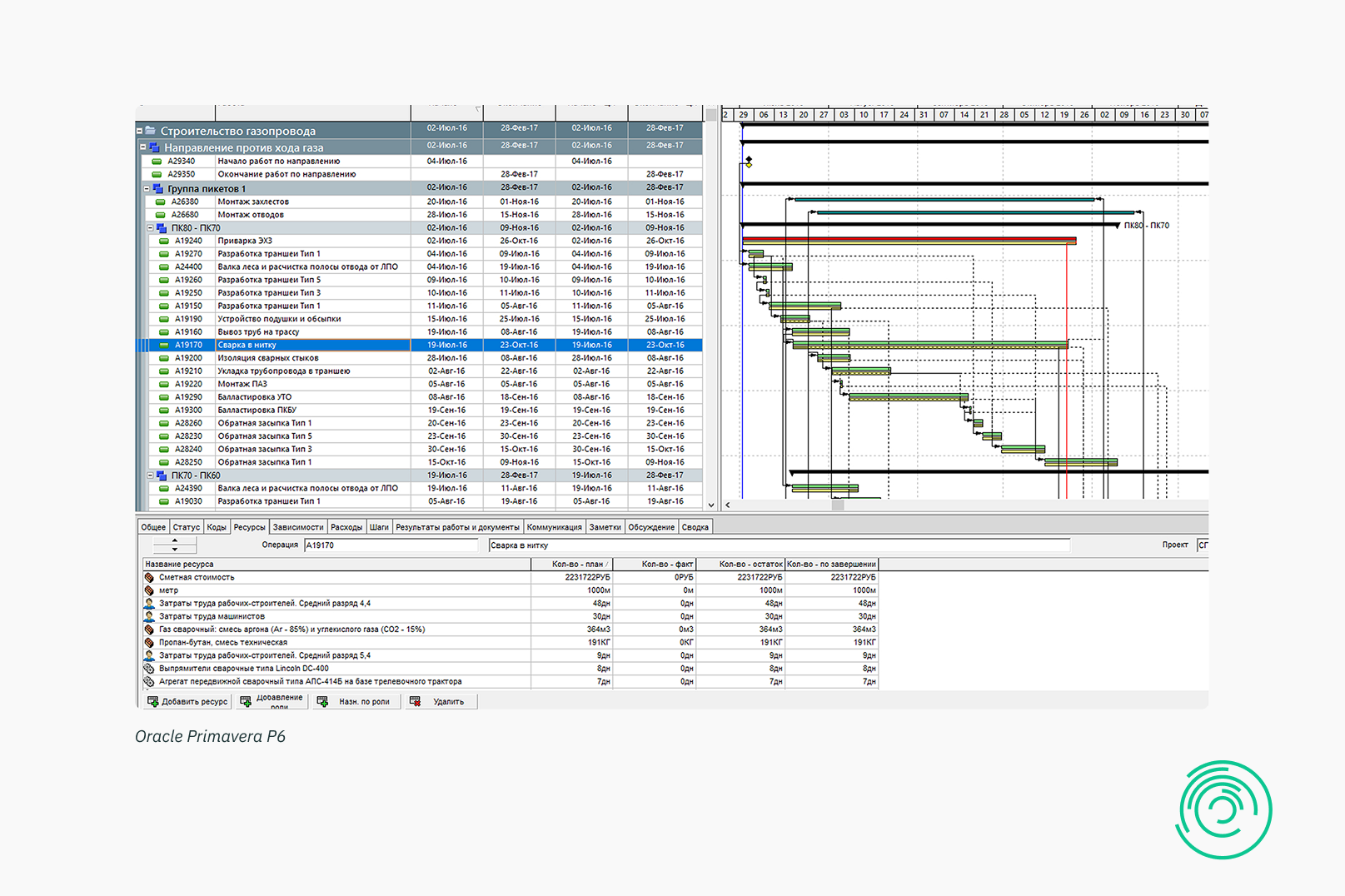Click the Назн. по роли button

(356, 702)
